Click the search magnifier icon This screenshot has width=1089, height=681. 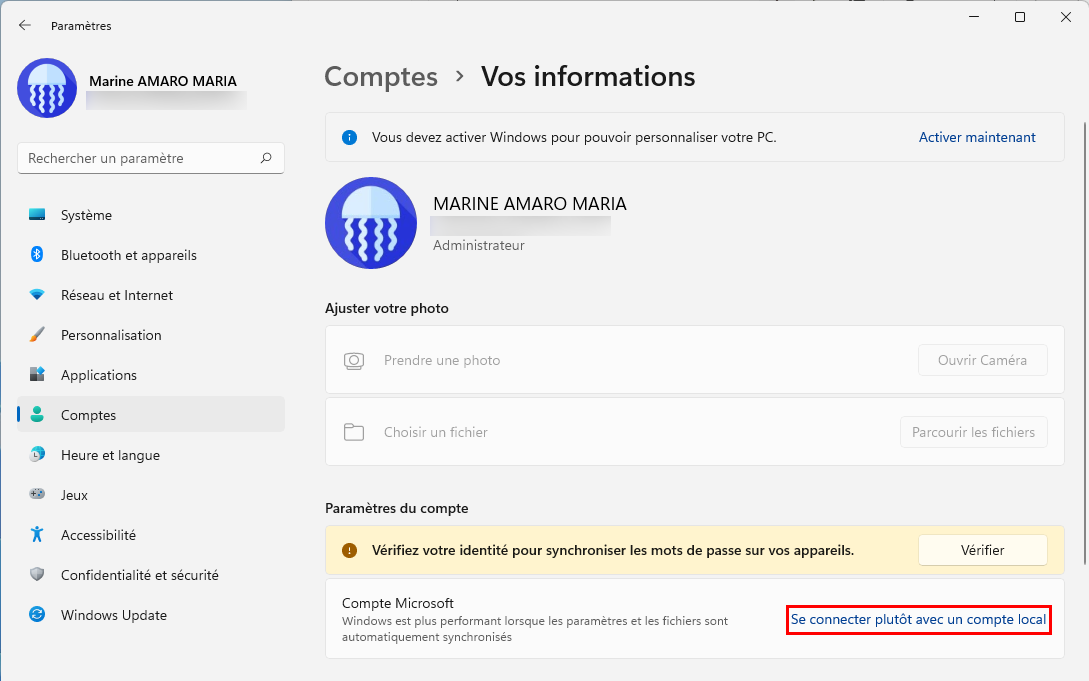coord(266,158)
